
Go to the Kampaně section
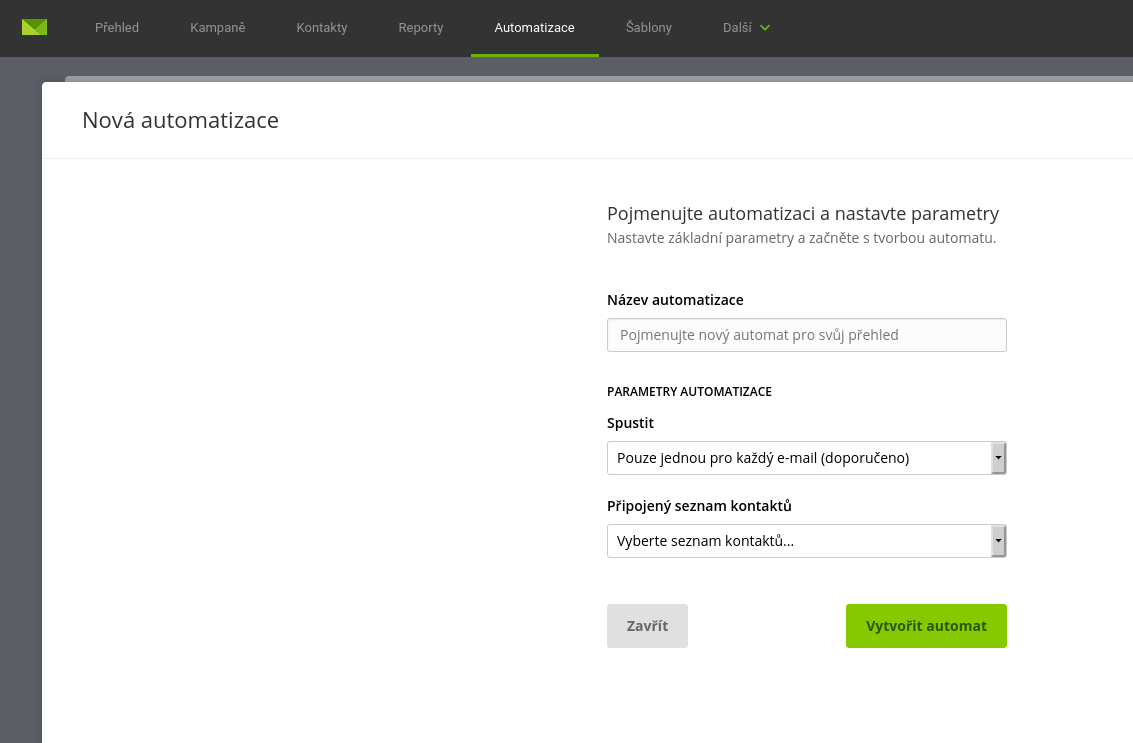point(217,27)
